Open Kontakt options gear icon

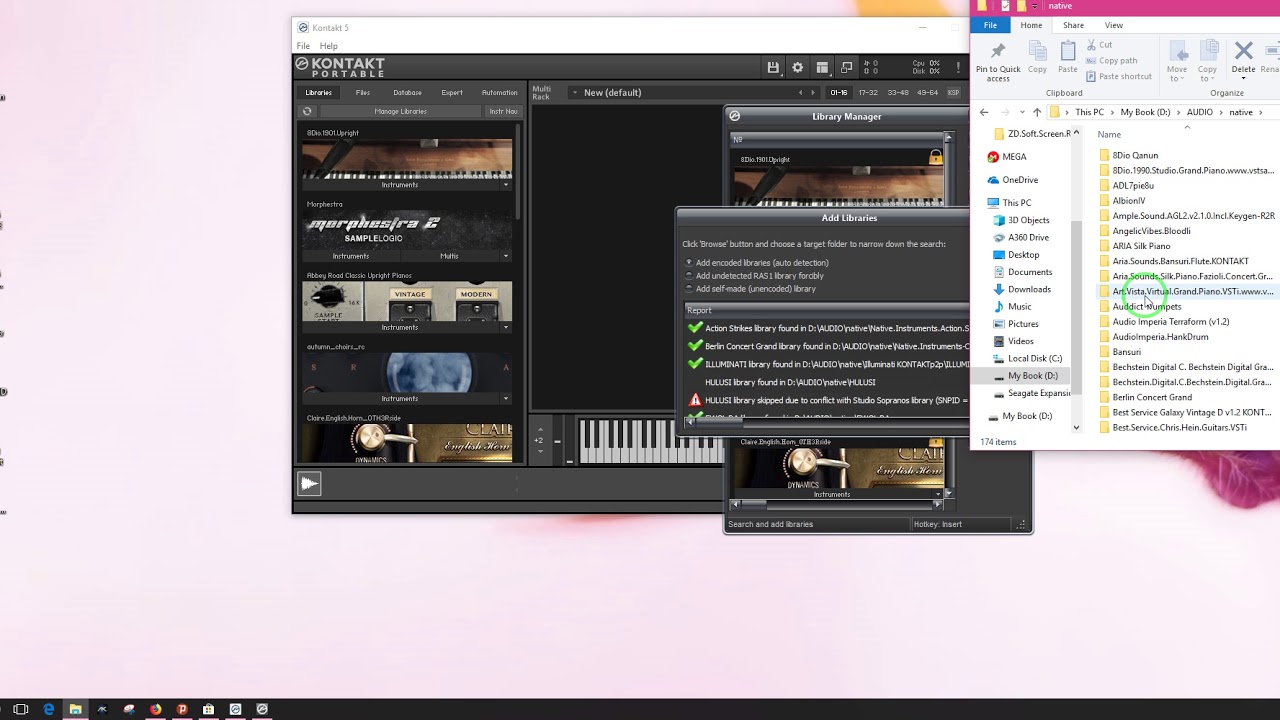pyautogui.click(x=797, y=67)
